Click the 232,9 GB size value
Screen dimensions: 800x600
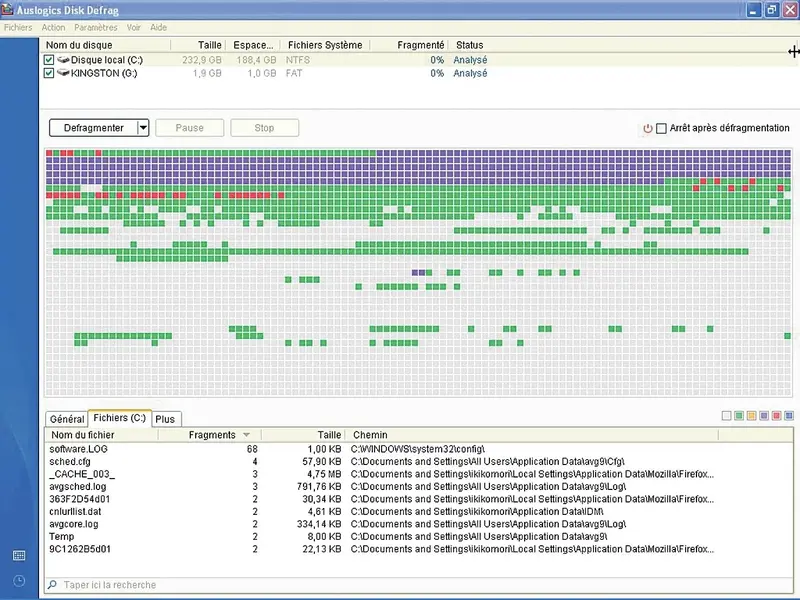click(202, 60)
